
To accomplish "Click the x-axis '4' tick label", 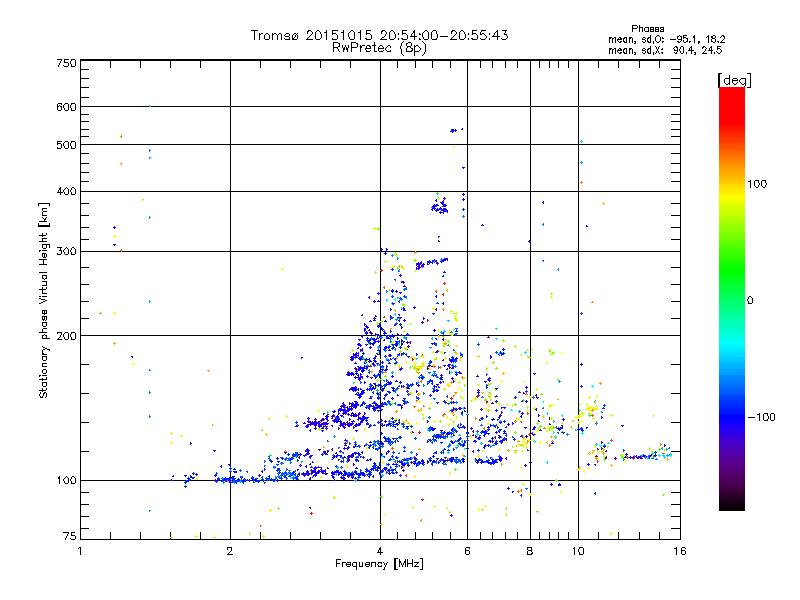I will point(380,551).
